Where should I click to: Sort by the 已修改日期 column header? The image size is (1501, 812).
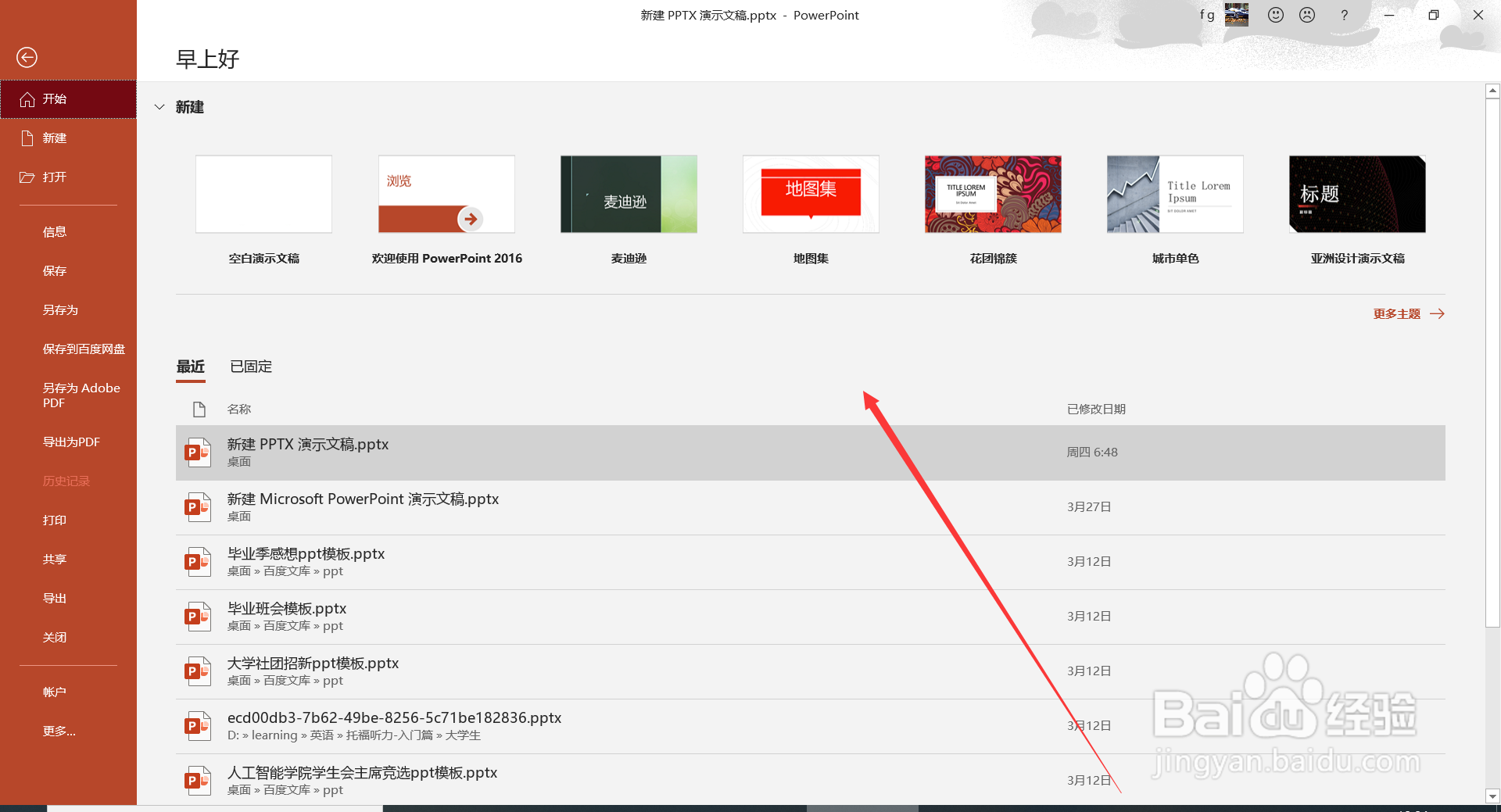pyautogui.click(x=1096, y=409)
